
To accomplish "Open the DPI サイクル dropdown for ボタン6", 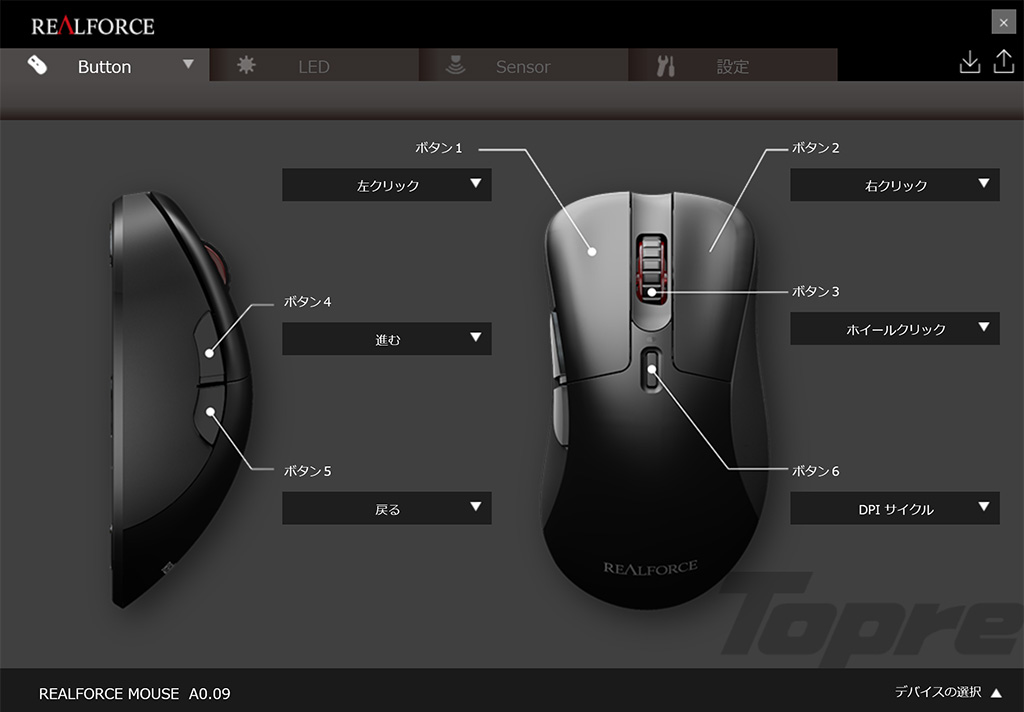I will tap(895, 508).
